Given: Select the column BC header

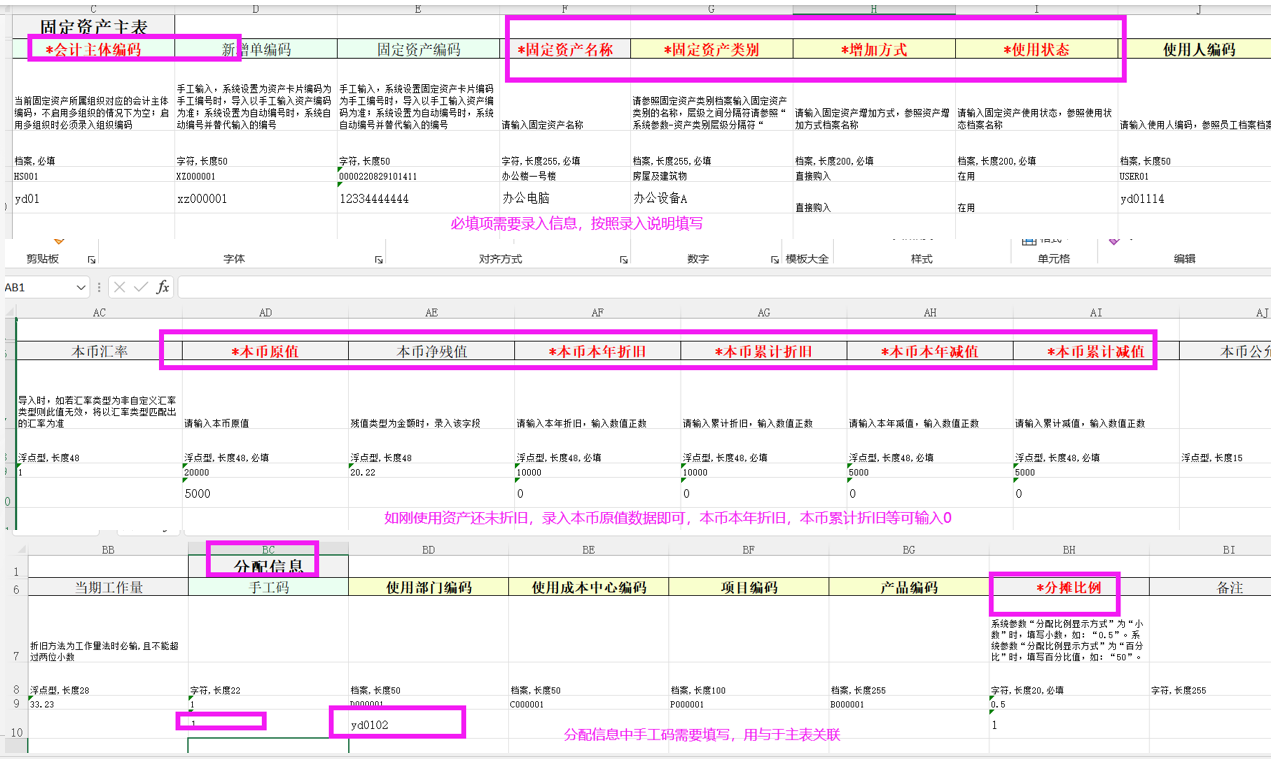Looking at the screenshot, I should tap(268, 549).
